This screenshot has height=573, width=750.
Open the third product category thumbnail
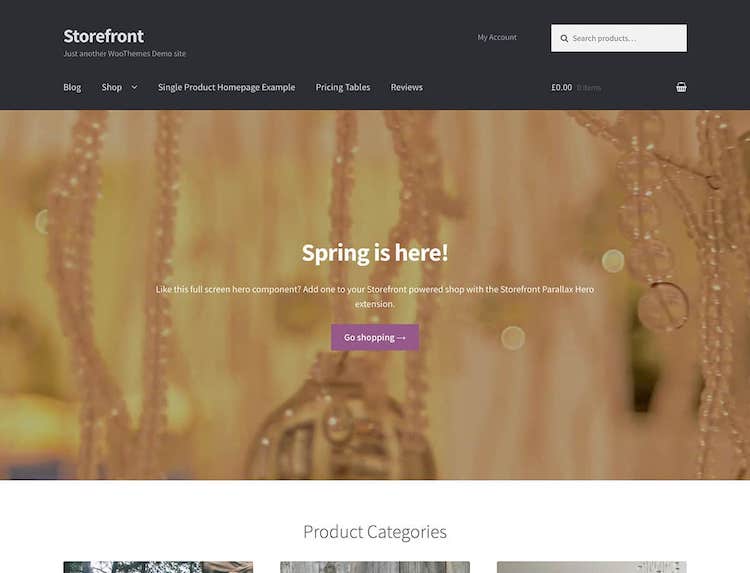[592, 567]
